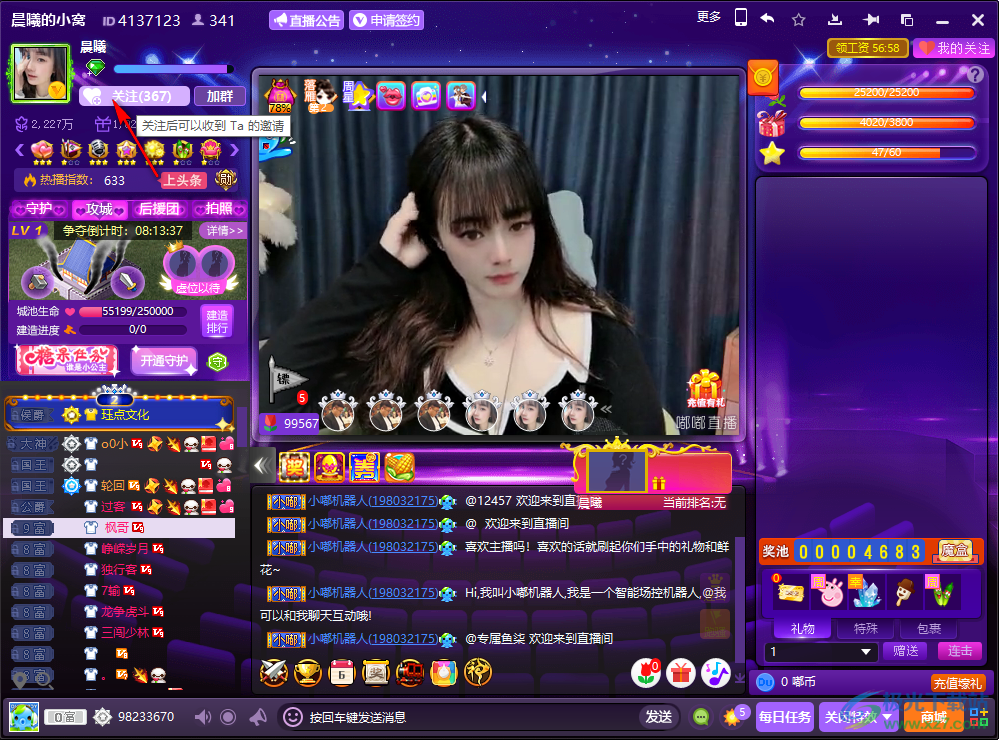The image size is (999, 740).
Task: Expand the viewer avatars with « arrows
Action: [606, 409]
